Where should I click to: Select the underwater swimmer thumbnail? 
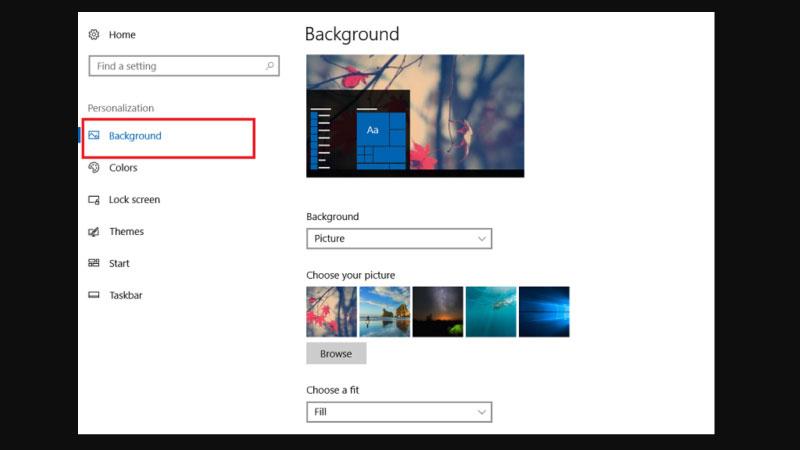coord(491,311)
